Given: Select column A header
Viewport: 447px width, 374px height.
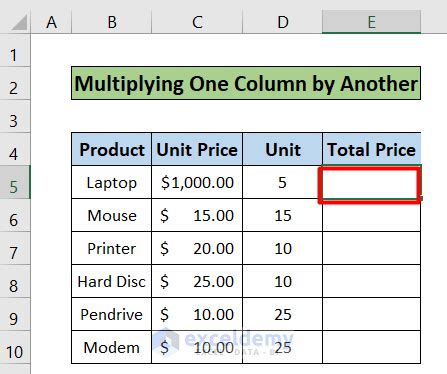Looking at the screenshot, I should click(x=51, y=23).
